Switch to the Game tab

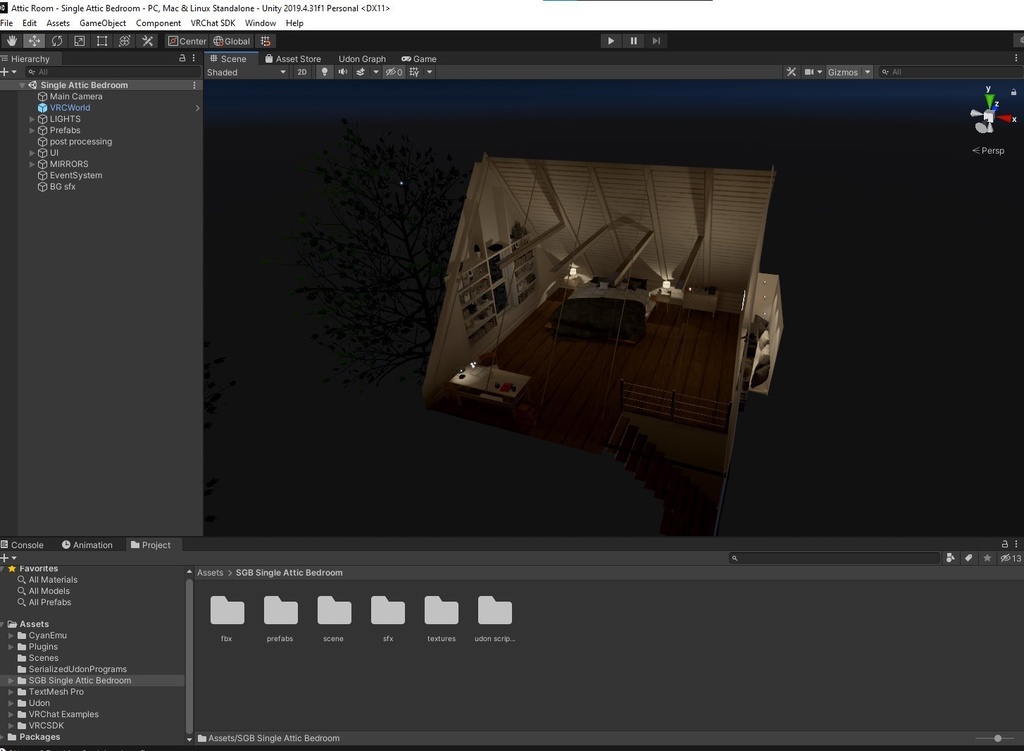[419, 58]
